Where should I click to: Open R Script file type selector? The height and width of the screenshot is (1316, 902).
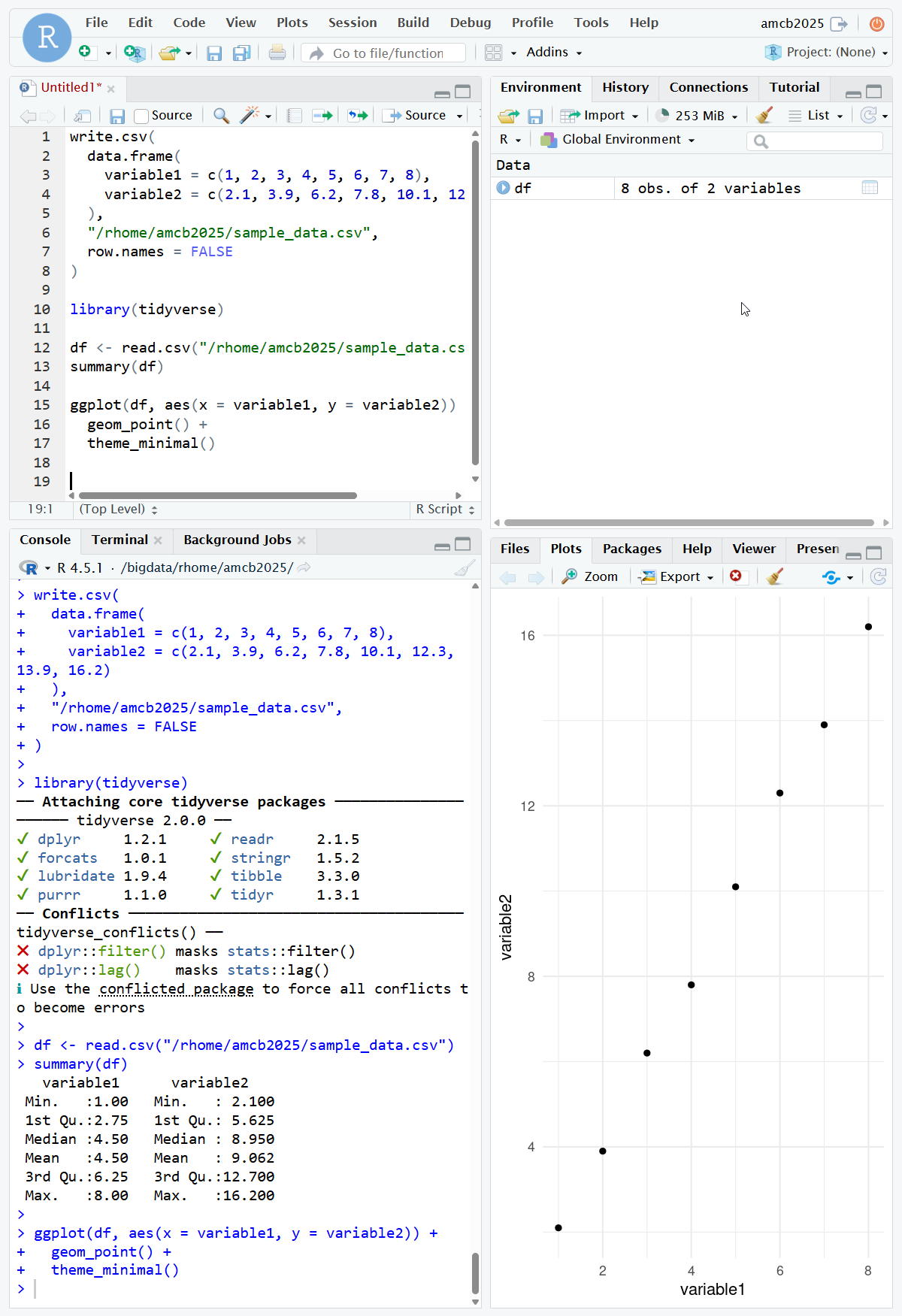tap(445, 509)
